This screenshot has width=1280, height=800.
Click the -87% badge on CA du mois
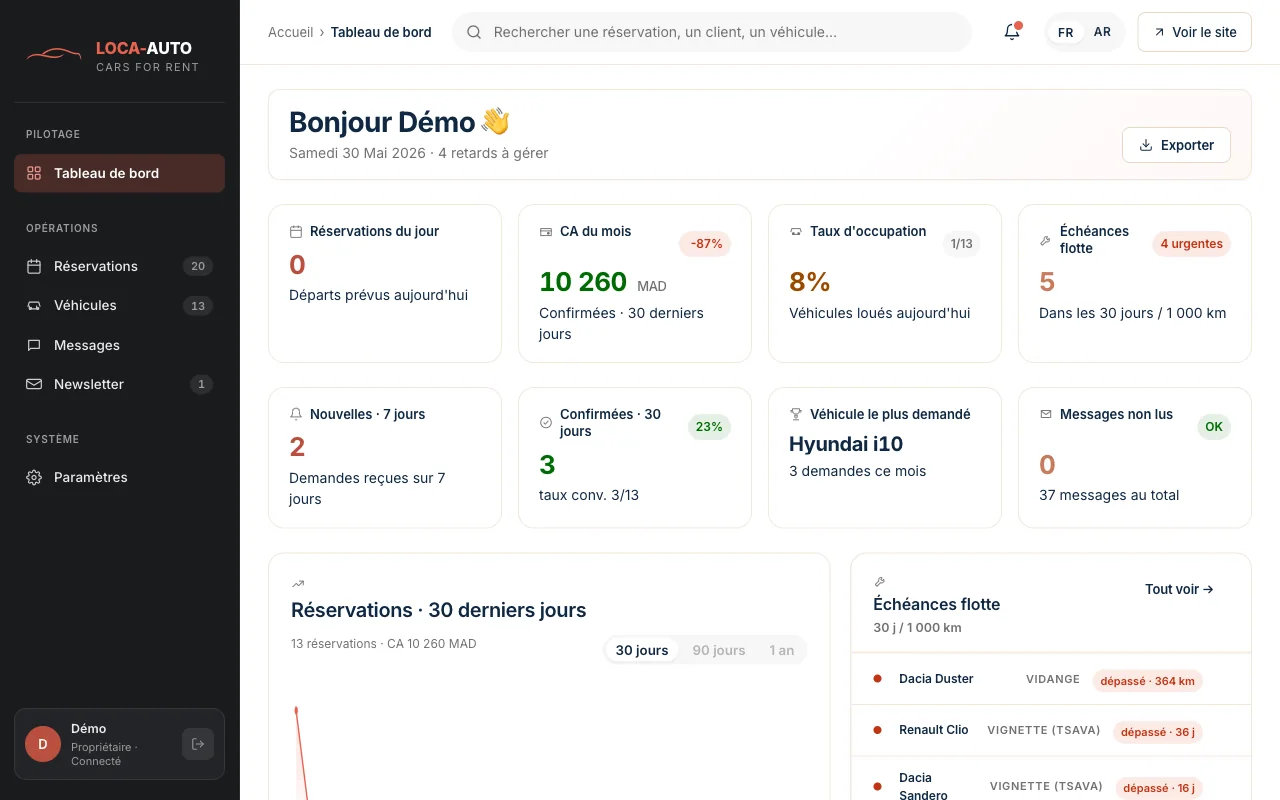pyautogui.click(x=705, y=244)
